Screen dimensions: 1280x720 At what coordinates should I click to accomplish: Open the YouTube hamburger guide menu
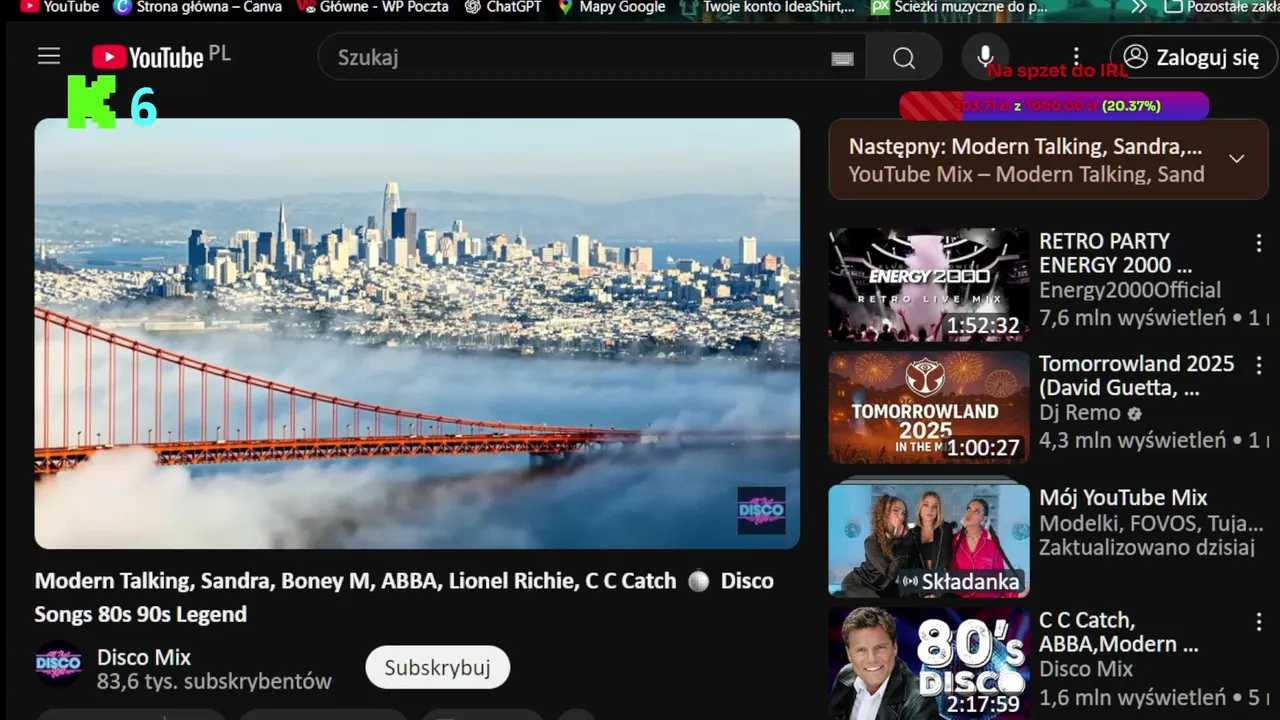49,57
